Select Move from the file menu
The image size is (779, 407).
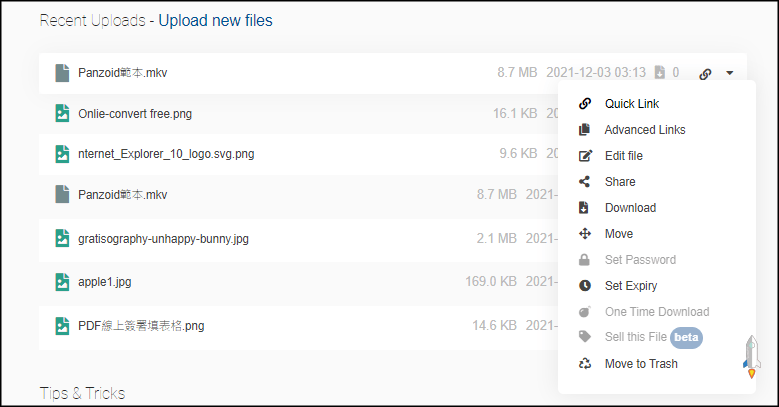click(x=618, y=234)
